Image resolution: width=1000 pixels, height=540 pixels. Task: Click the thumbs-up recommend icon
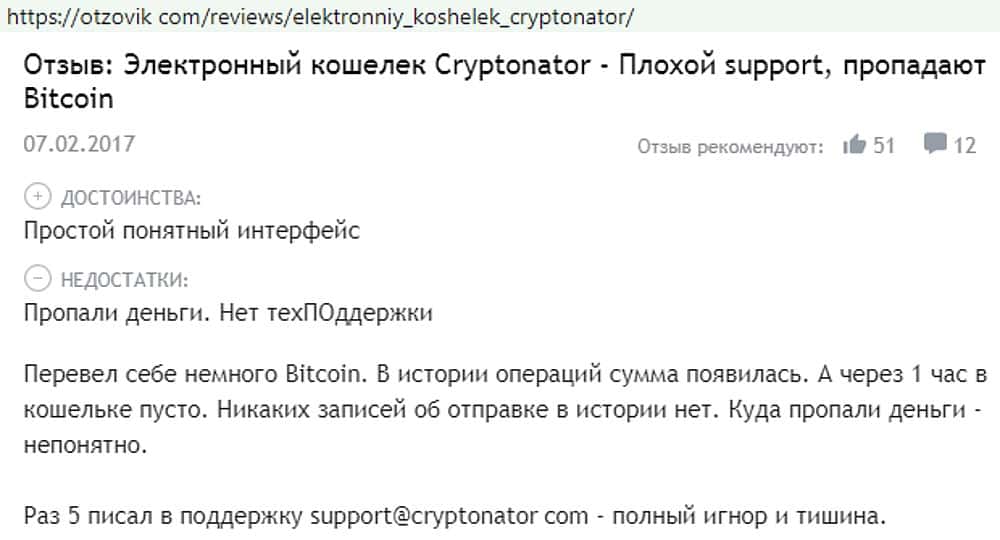(x=853, y=145)
